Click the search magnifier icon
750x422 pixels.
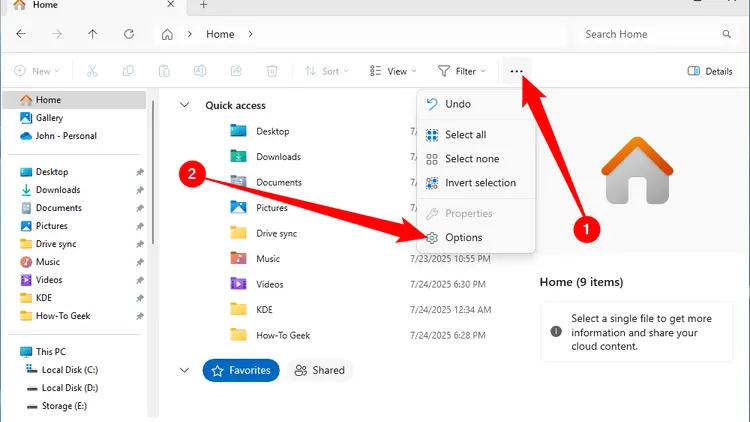coord(727,34)
